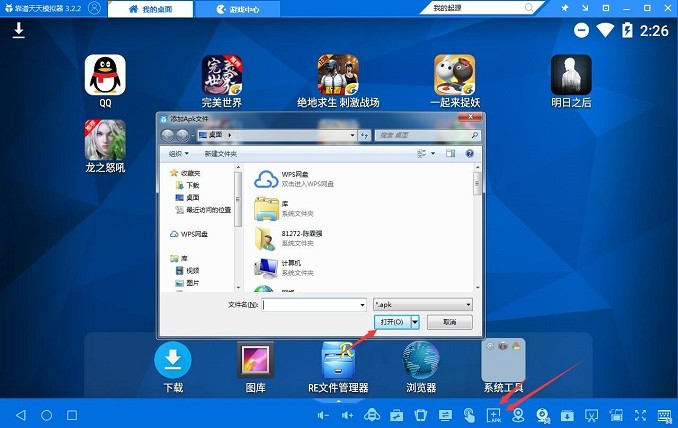Select 桌面 in the favorites tree
Screen dimensions: 678x428
point(192,198)
